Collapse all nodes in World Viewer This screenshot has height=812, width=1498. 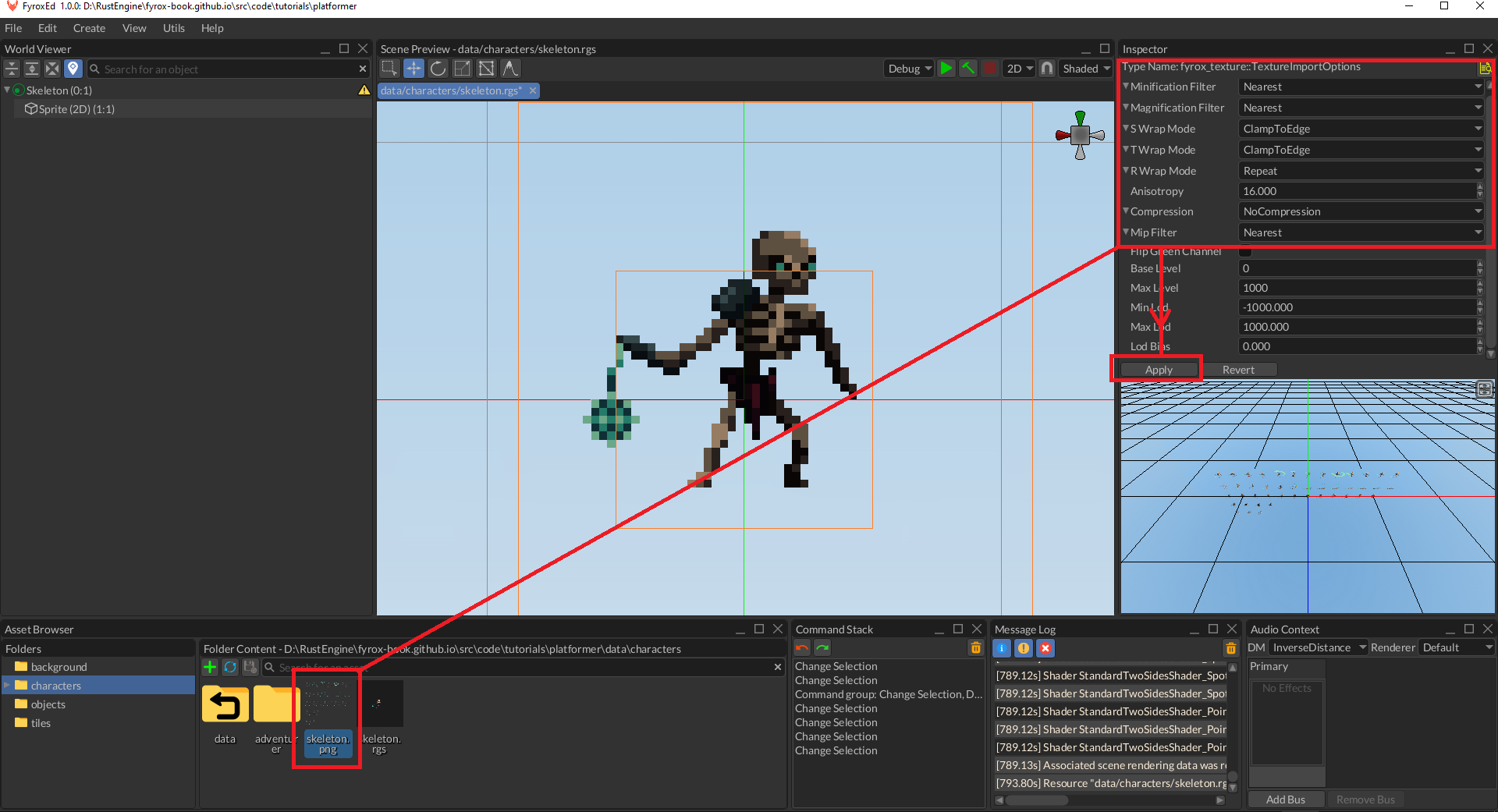pyautogui.click(x=12, y=69)
